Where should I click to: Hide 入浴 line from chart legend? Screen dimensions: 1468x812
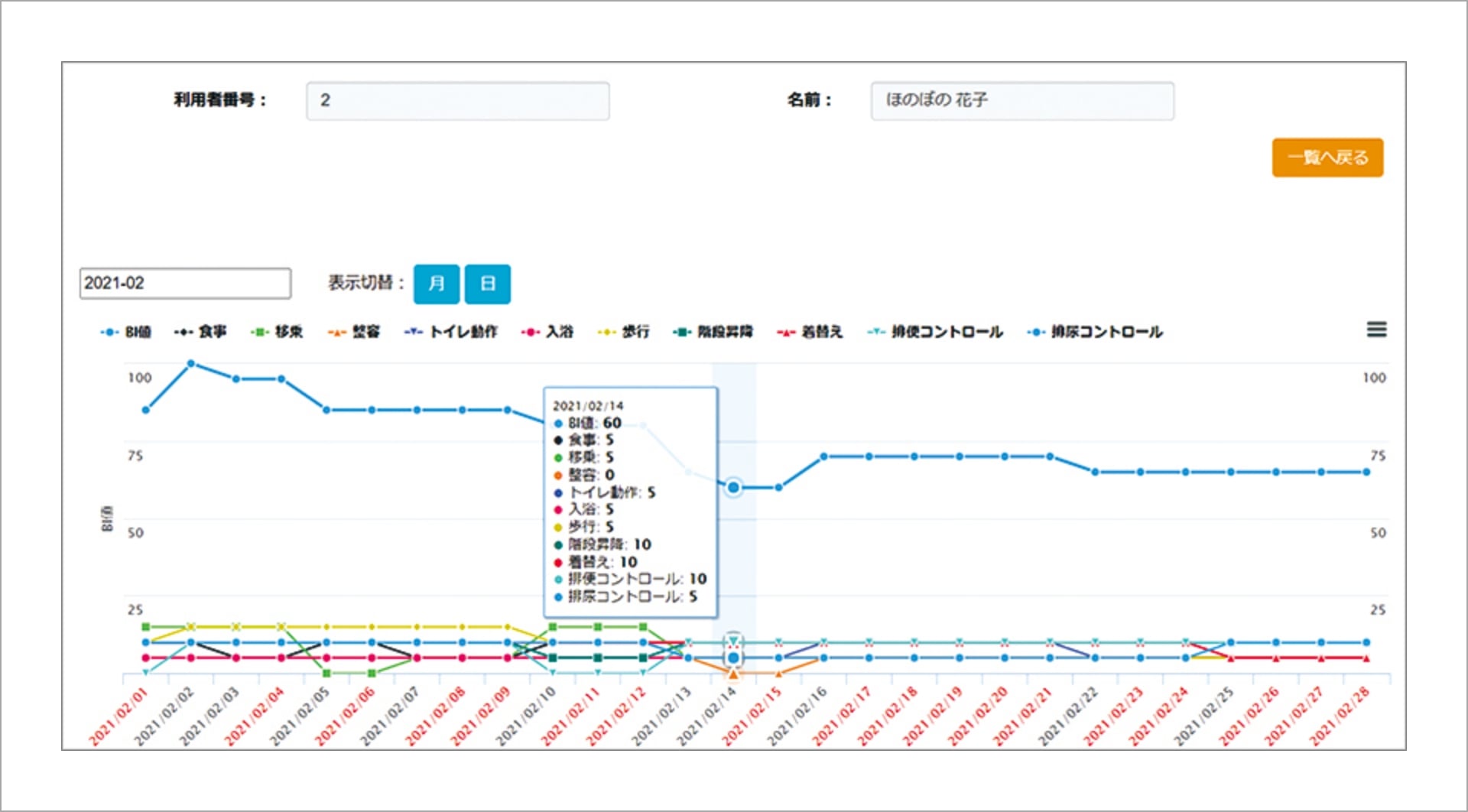(548, 332)
